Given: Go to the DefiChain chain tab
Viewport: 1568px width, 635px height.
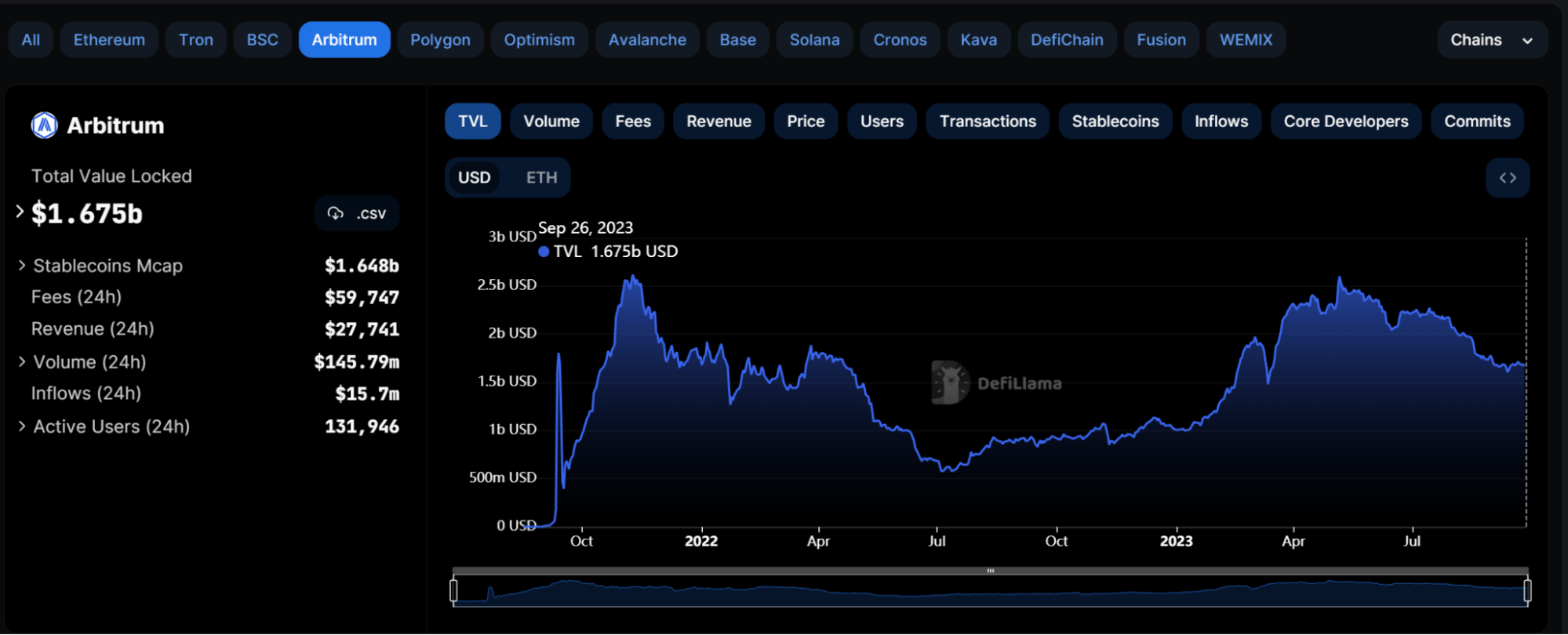Looking at the screenshot, I should tap(1067, 40).
